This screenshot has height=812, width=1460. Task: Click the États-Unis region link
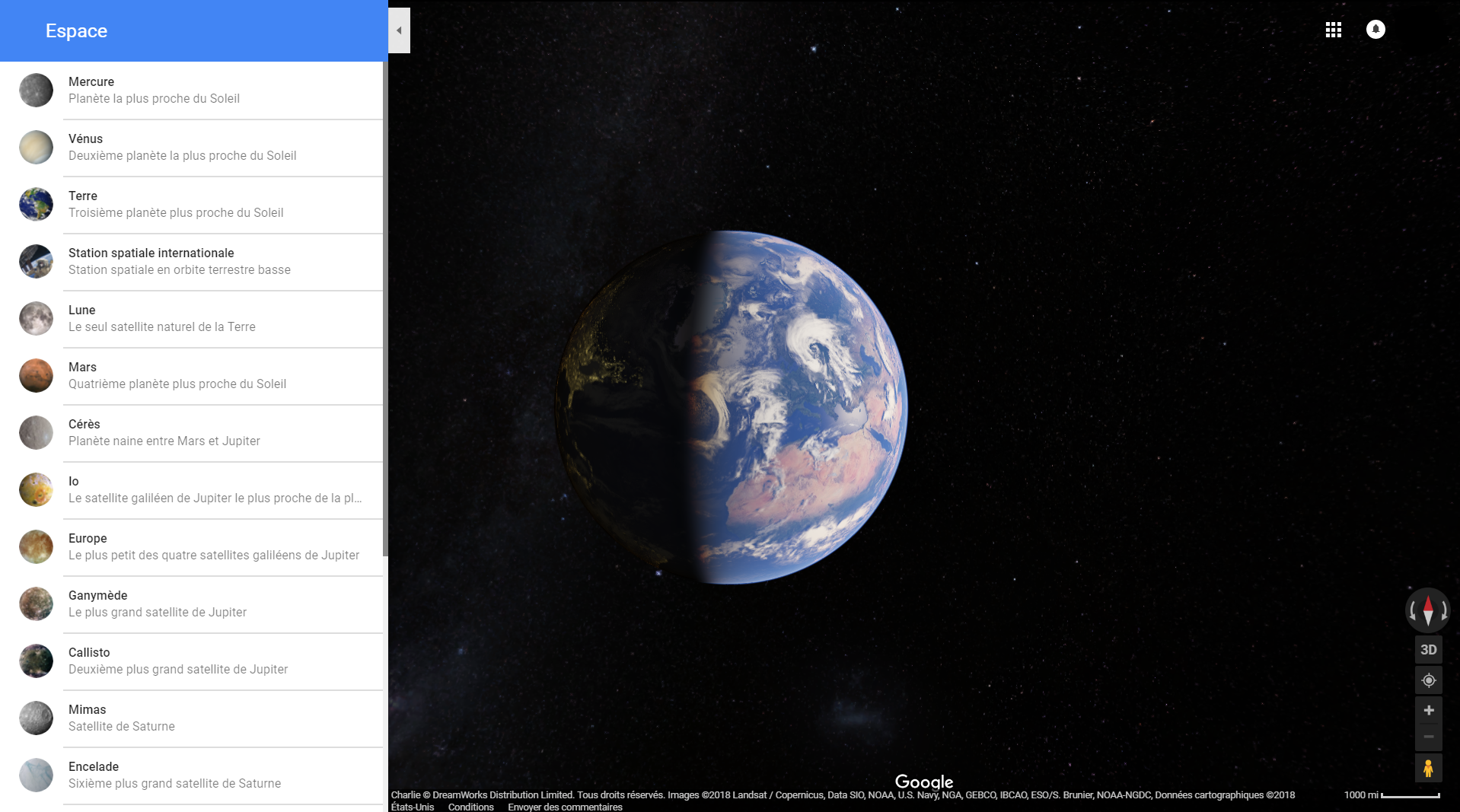(x=413, y=807)
